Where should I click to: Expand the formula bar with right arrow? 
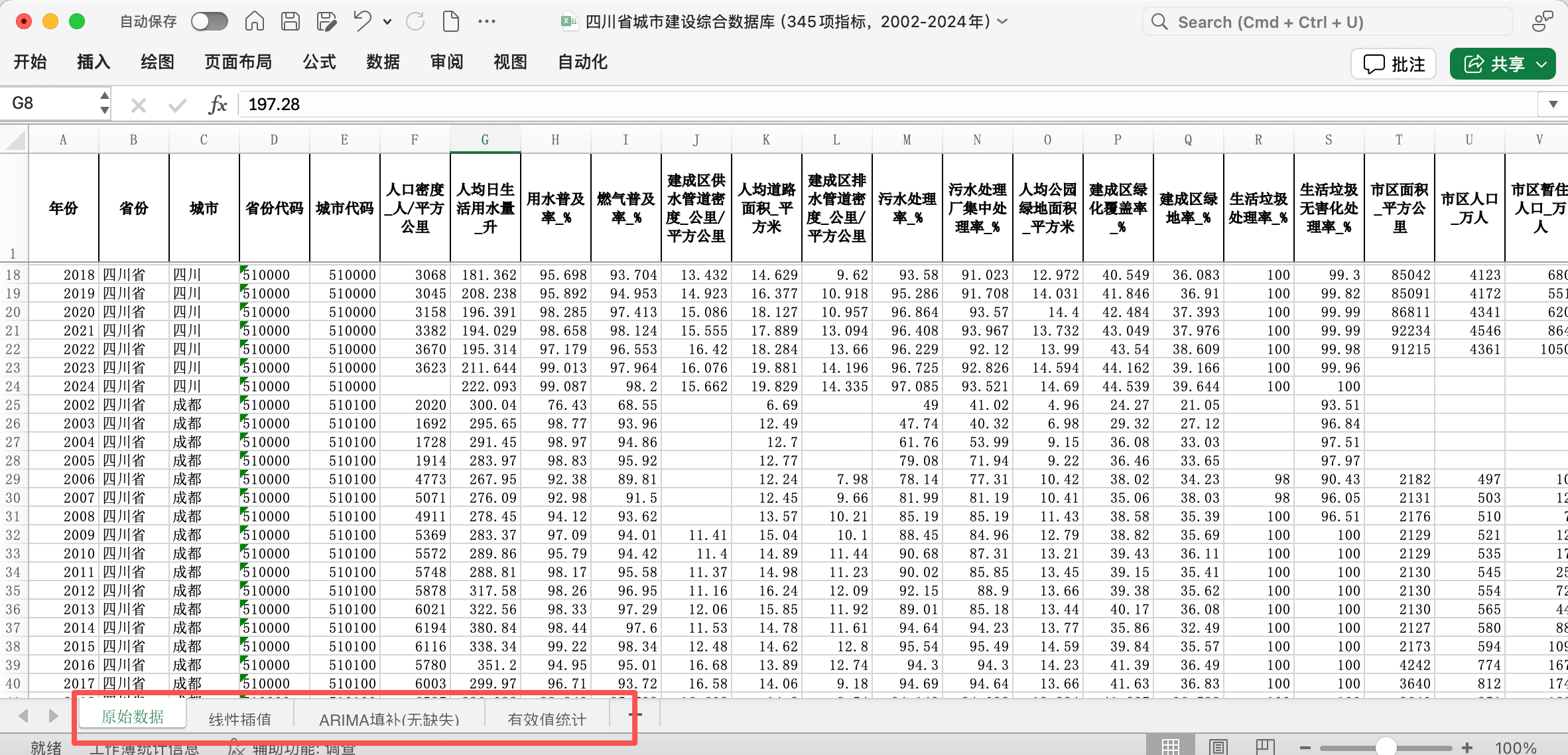(1553, 104)
